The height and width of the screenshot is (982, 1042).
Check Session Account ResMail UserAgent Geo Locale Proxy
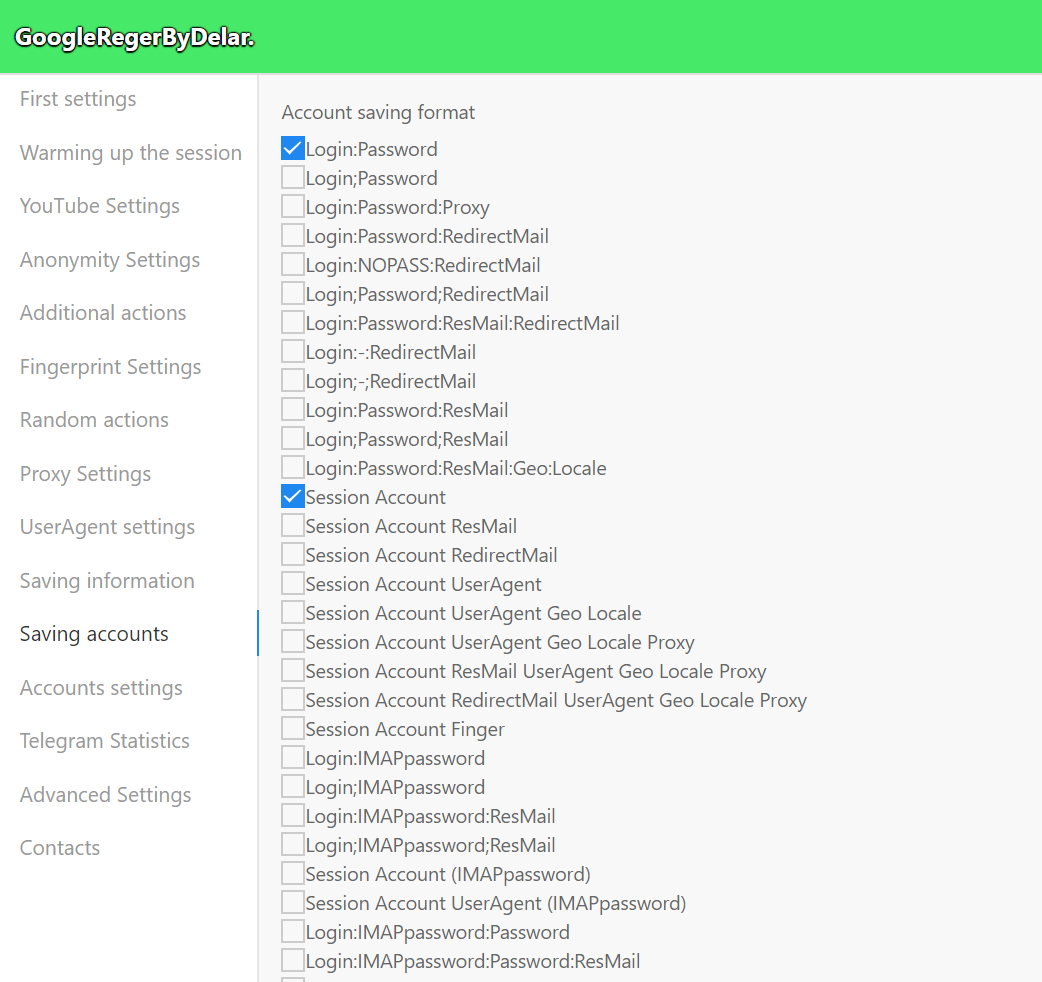tap(292, 671)
